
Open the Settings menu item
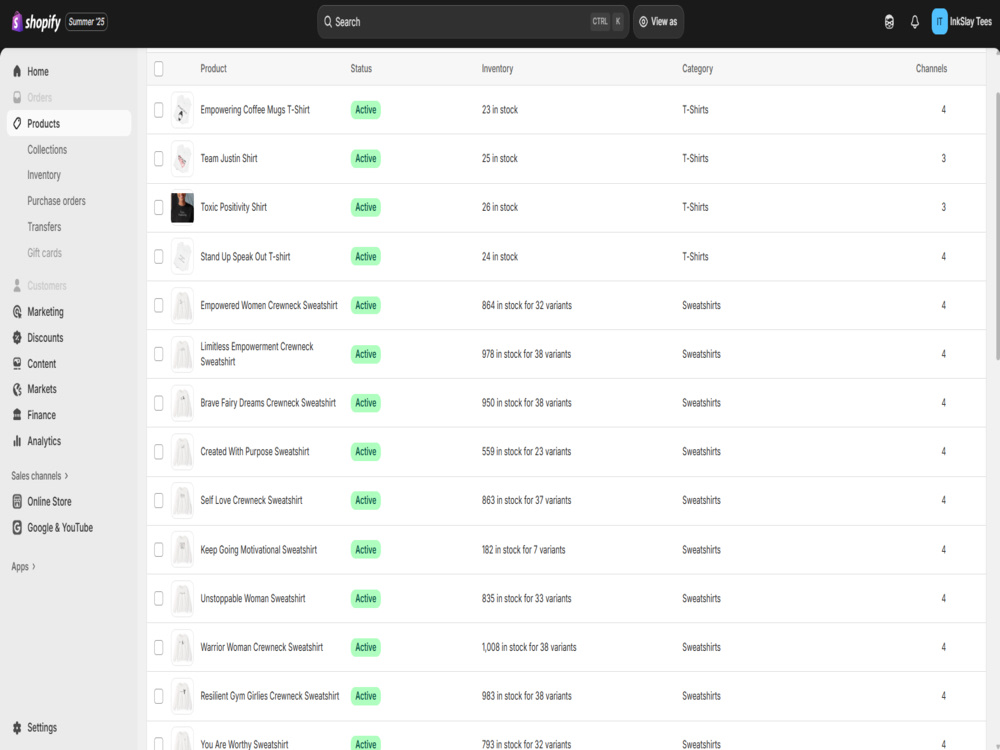[41, 728]
